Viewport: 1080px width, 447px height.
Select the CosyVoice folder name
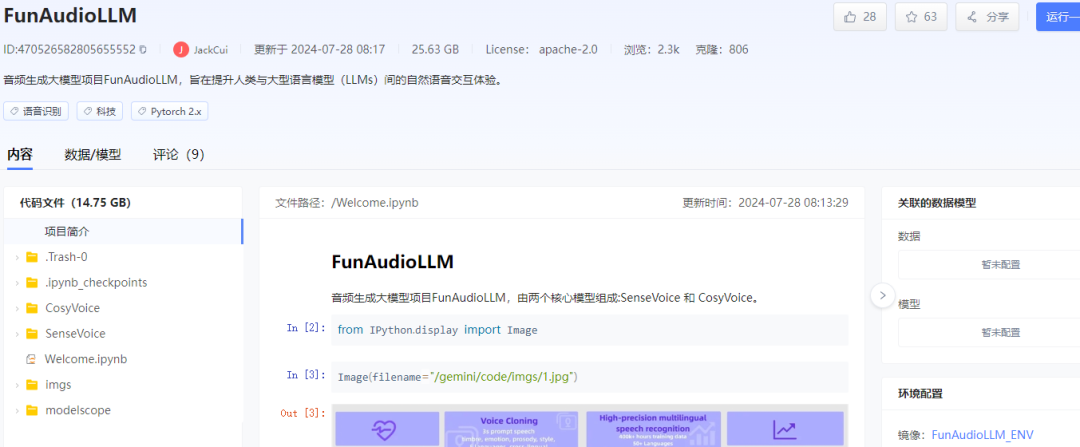coord(72,308)
